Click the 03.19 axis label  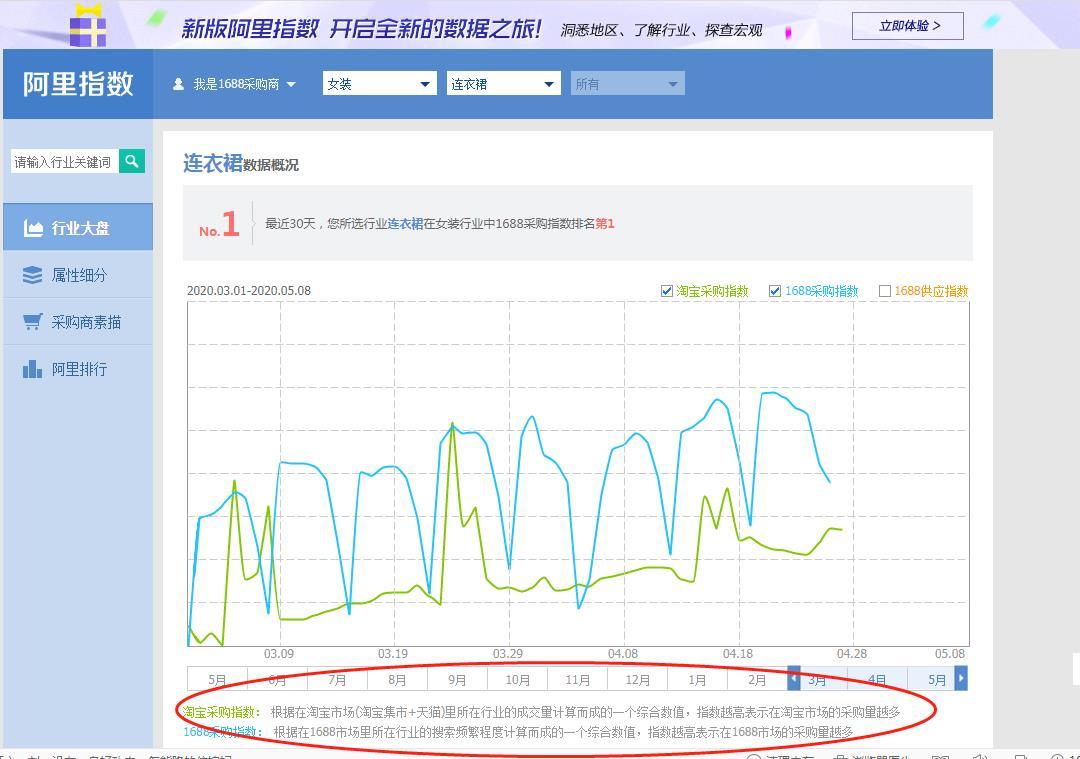pyautogui.click(x=393, y=654)
